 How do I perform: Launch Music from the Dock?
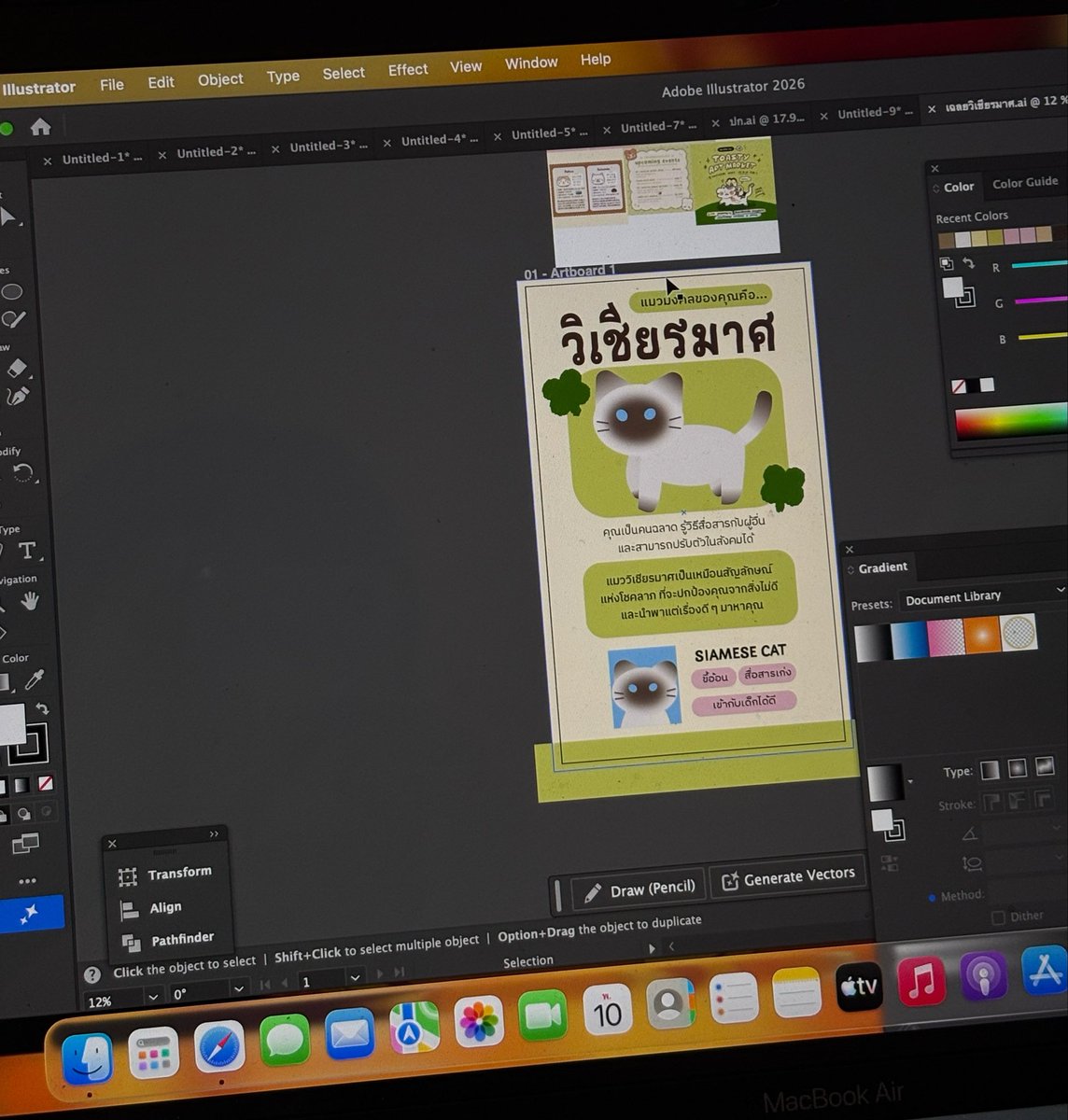pyautogui.click(x=921, y=981)
